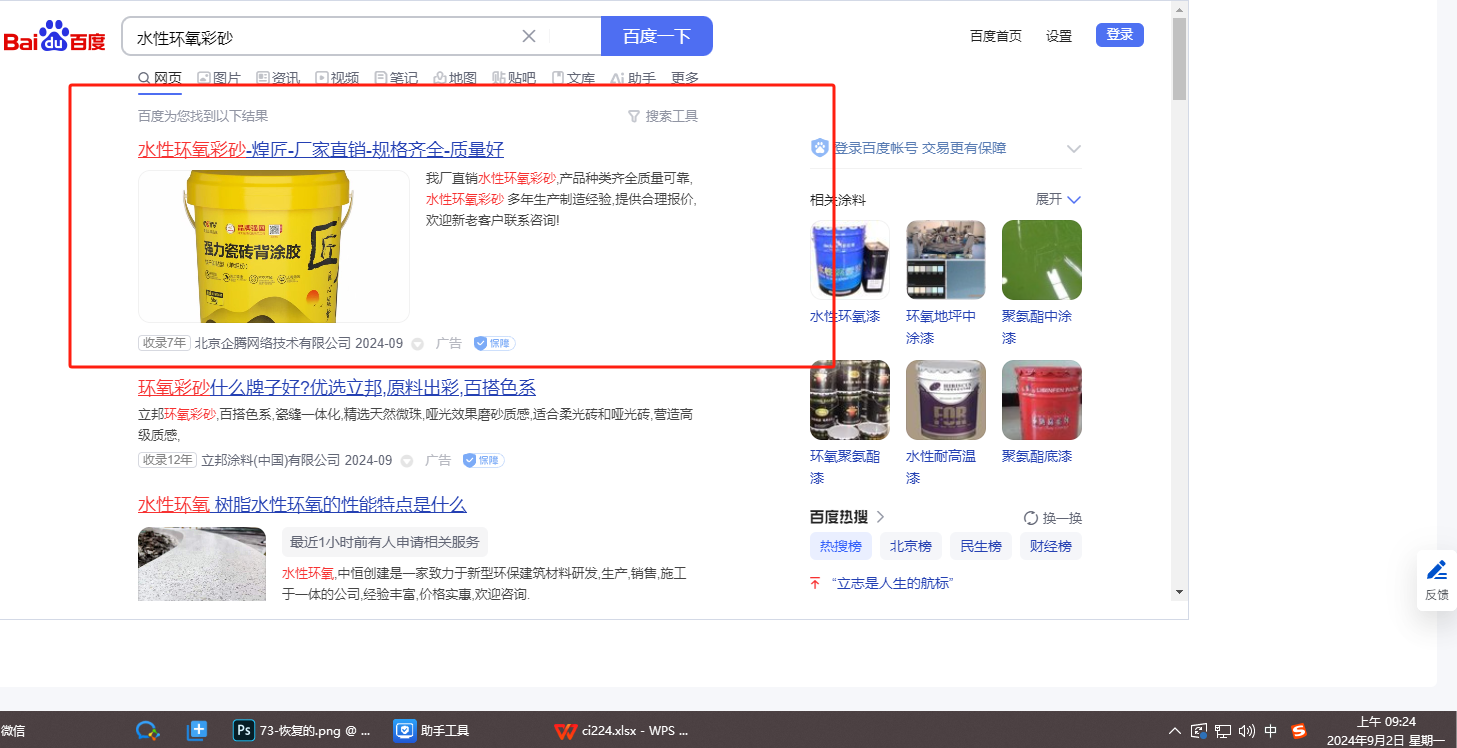Viewport: 1457px width, 748px height.
Task: Open the 环氧地坪中涂漆 text link
Action: [x=941, y=327]
